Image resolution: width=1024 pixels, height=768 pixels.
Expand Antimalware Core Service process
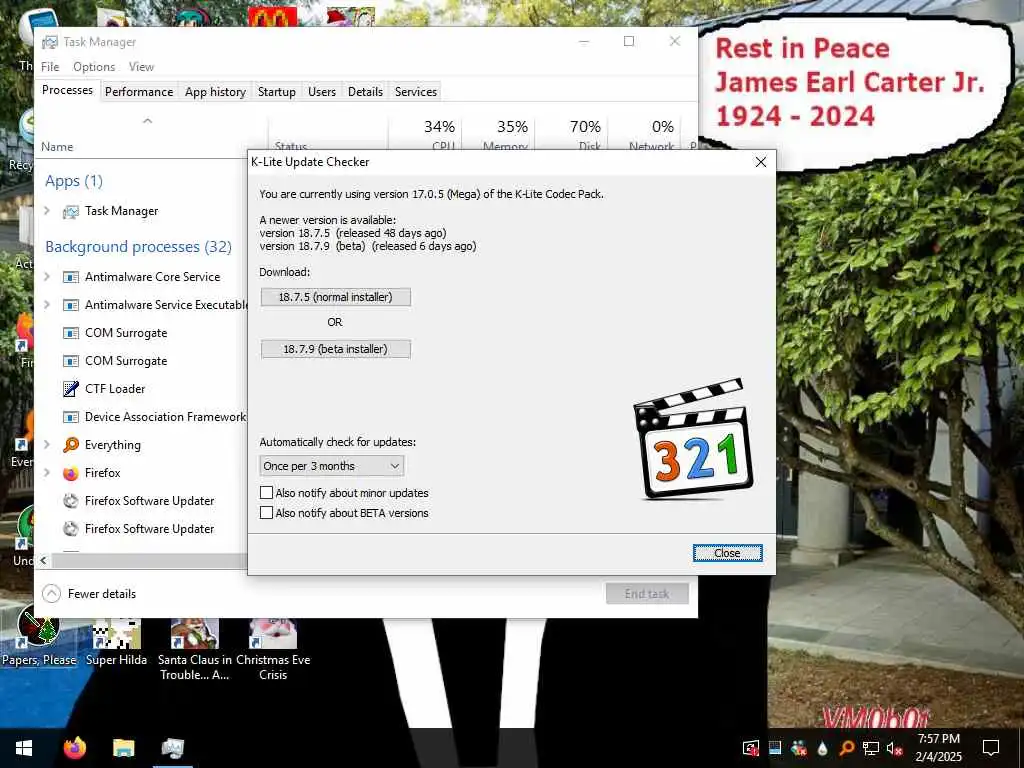point(47,276)
